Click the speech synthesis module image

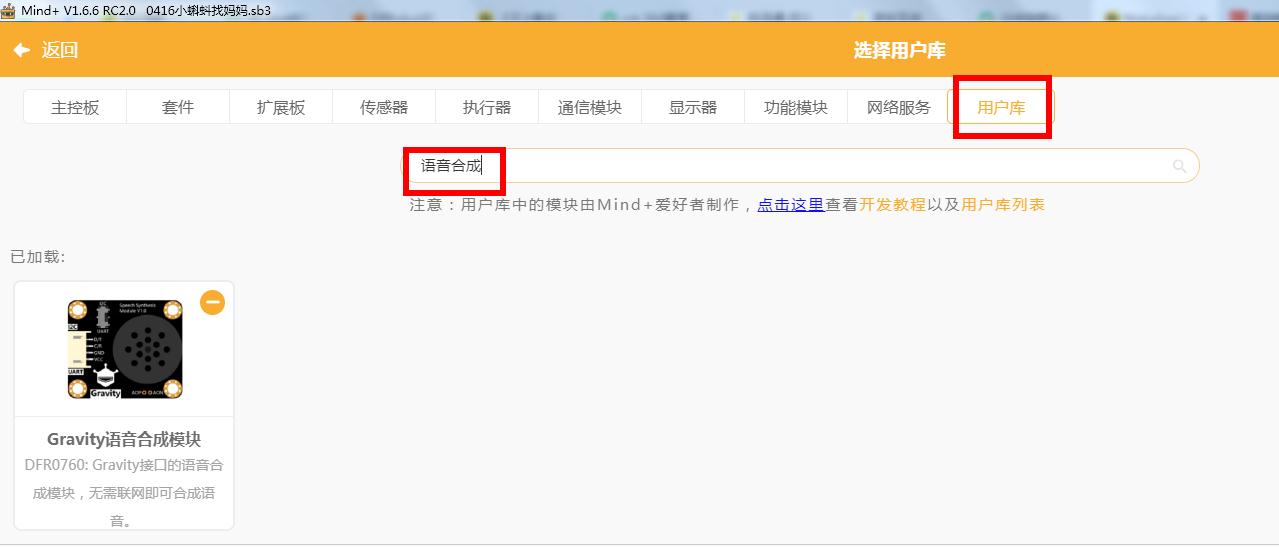(125, 350)
